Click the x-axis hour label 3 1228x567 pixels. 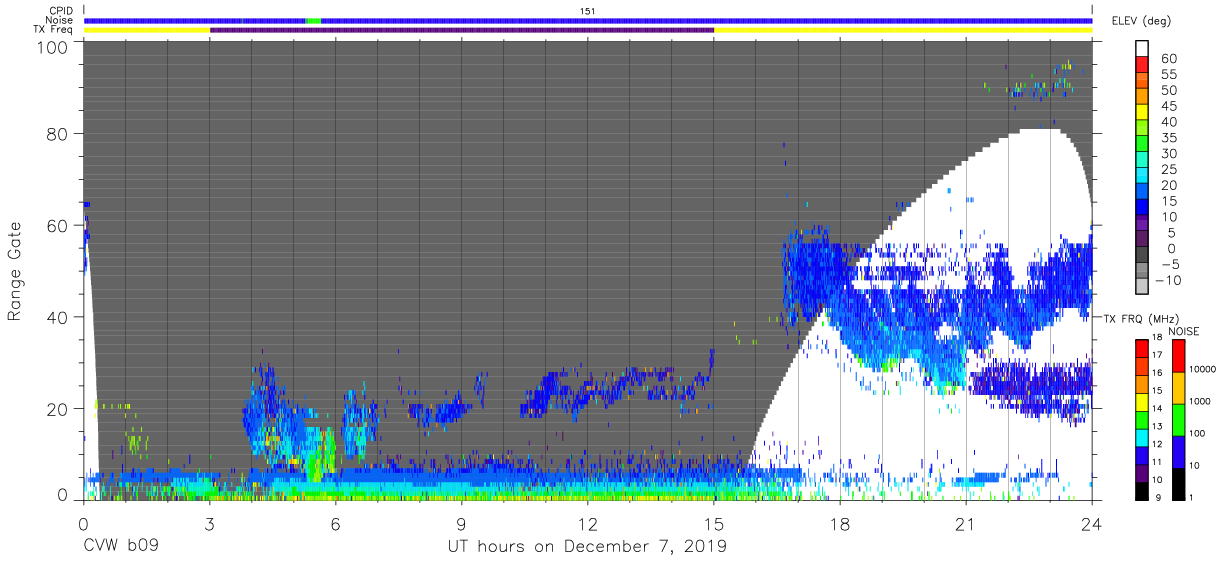pos(210,523)
